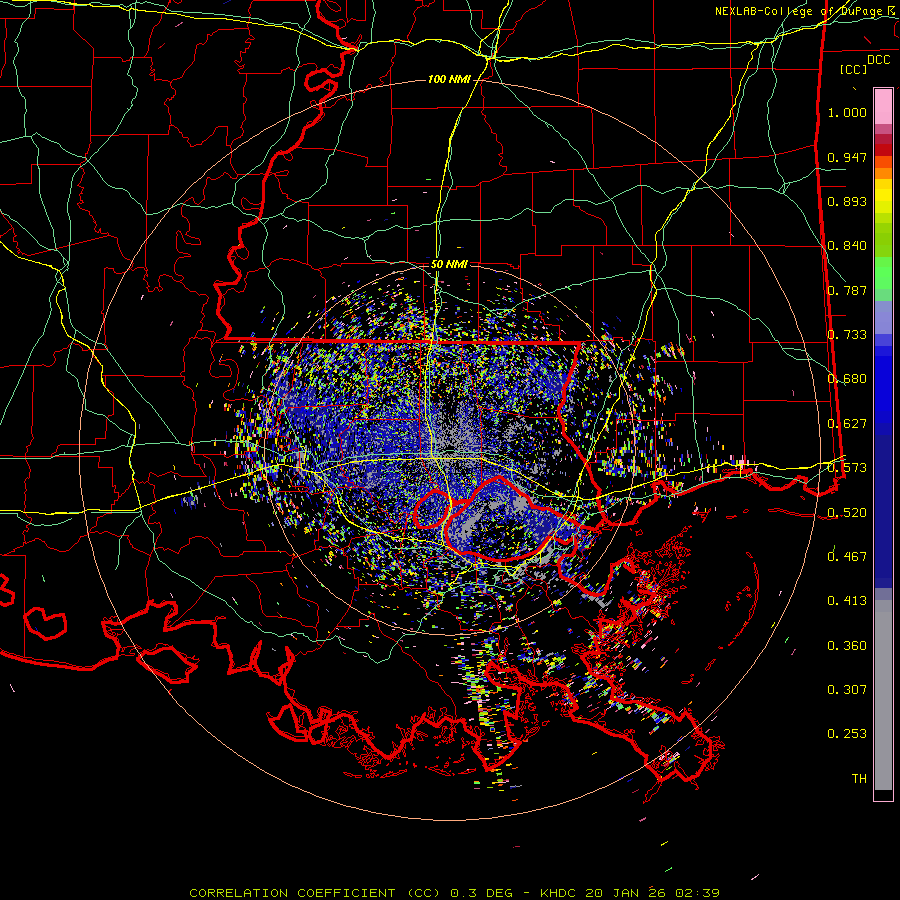The width and height of the screenshot is (900, 900).
Task: Click CORRELATION COEFFICIENT (CC) caption text
Action: click(x=315, y=893)
